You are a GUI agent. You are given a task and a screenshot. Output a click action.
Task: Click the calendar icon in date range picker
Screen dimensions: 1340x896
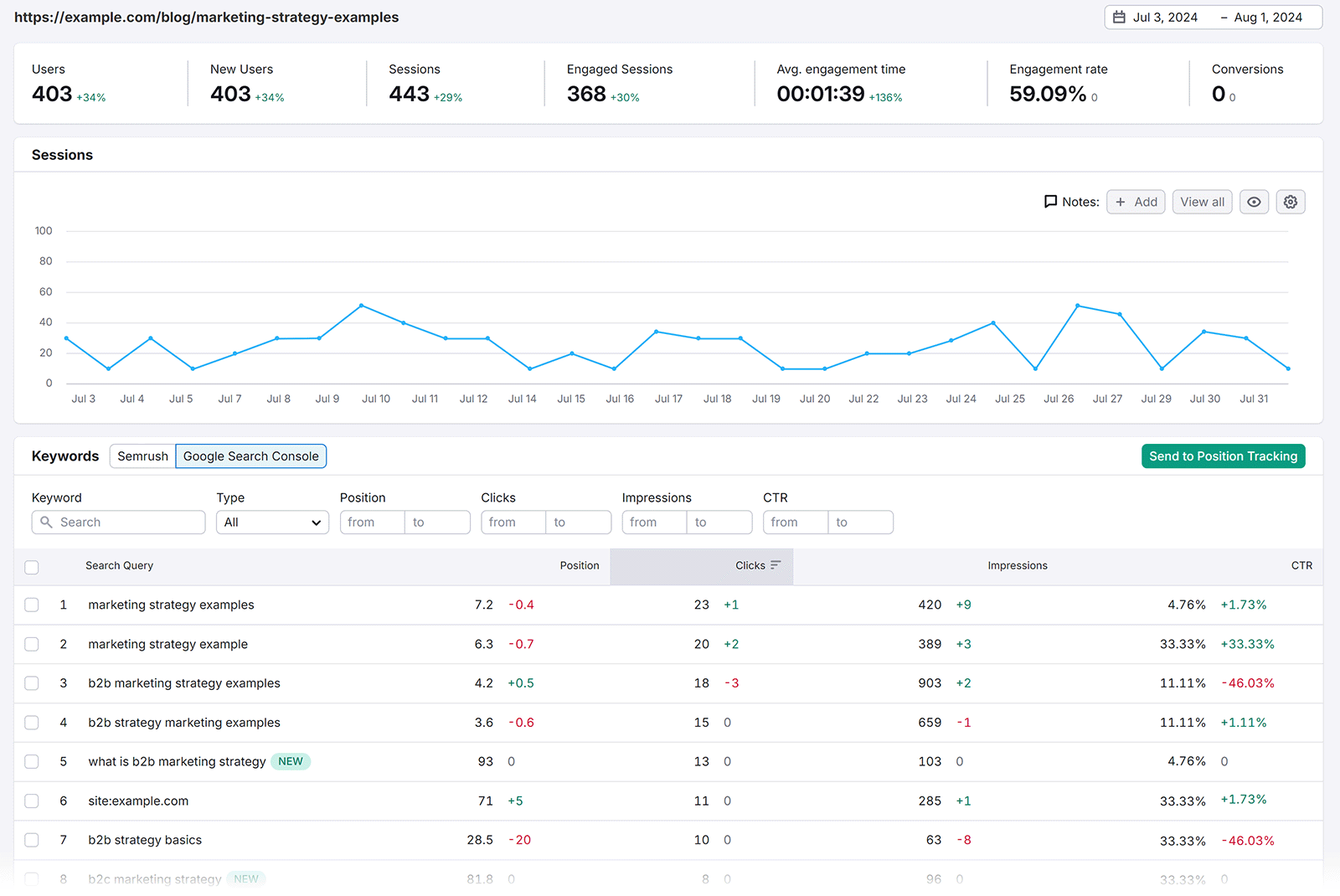click(1118, 17)
